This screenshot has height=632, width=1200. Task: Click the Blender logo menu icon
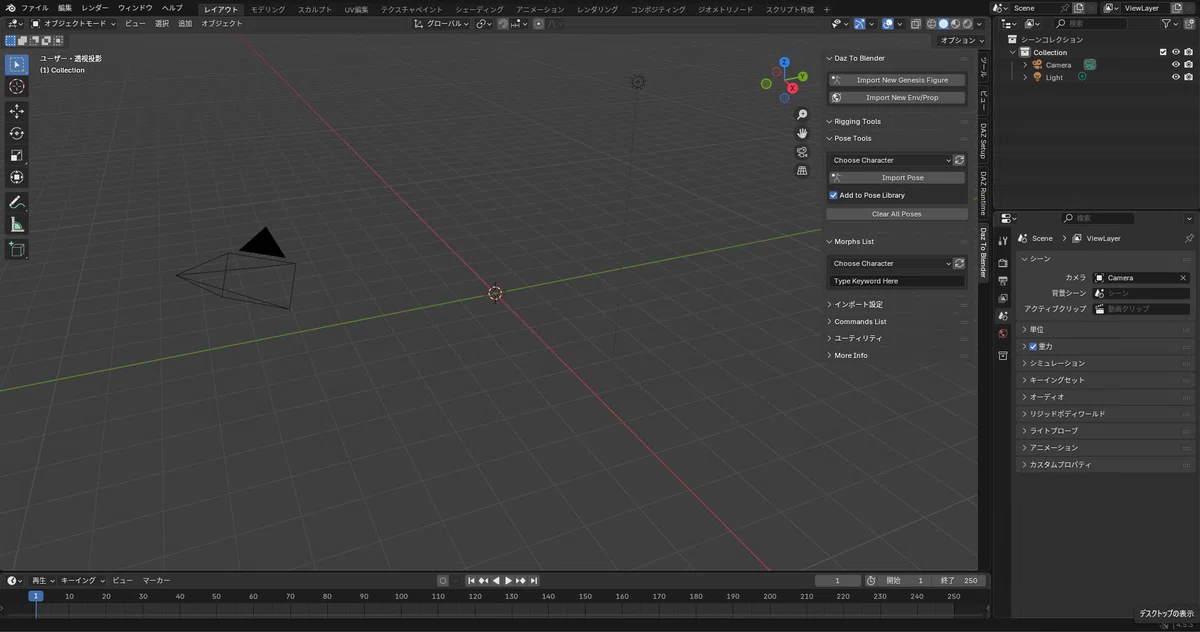coord(10,8)
